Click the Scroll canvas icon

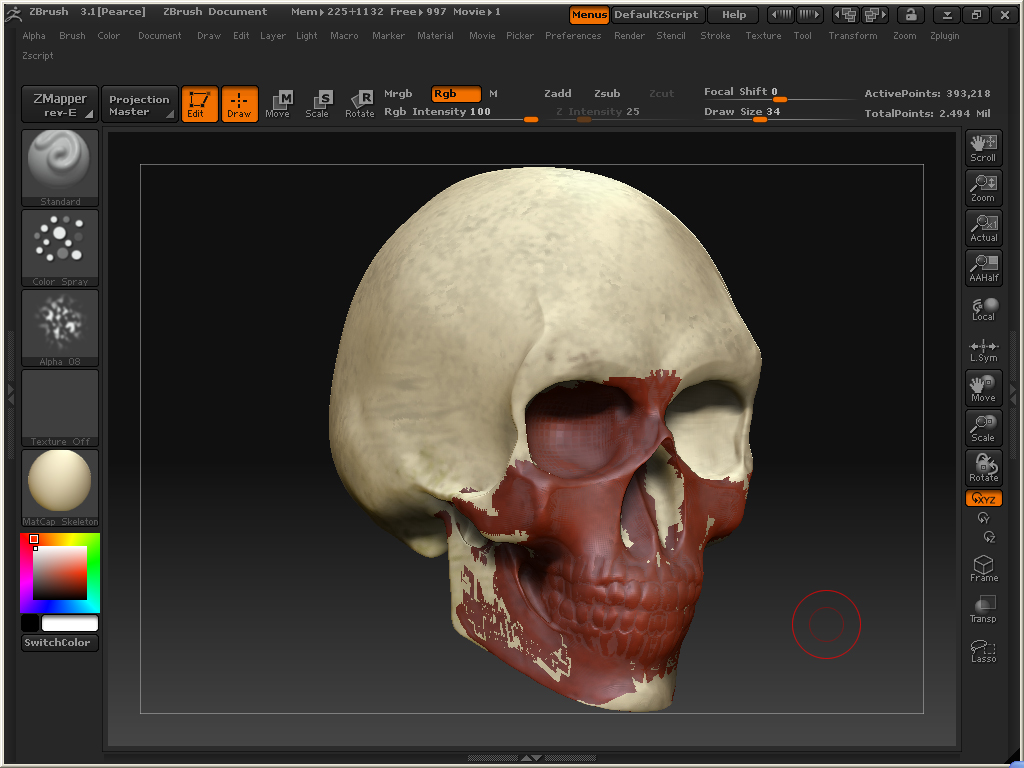pos(983,147)
